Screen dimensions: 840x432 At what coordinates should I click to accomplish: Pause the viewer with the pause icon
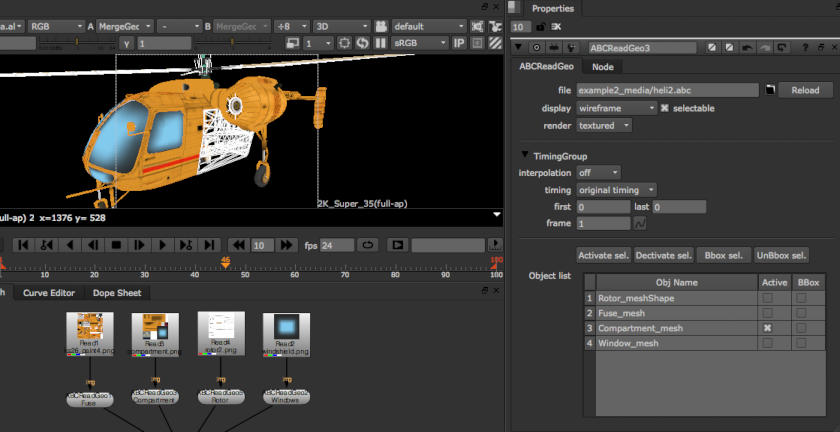tap(380, 43)
